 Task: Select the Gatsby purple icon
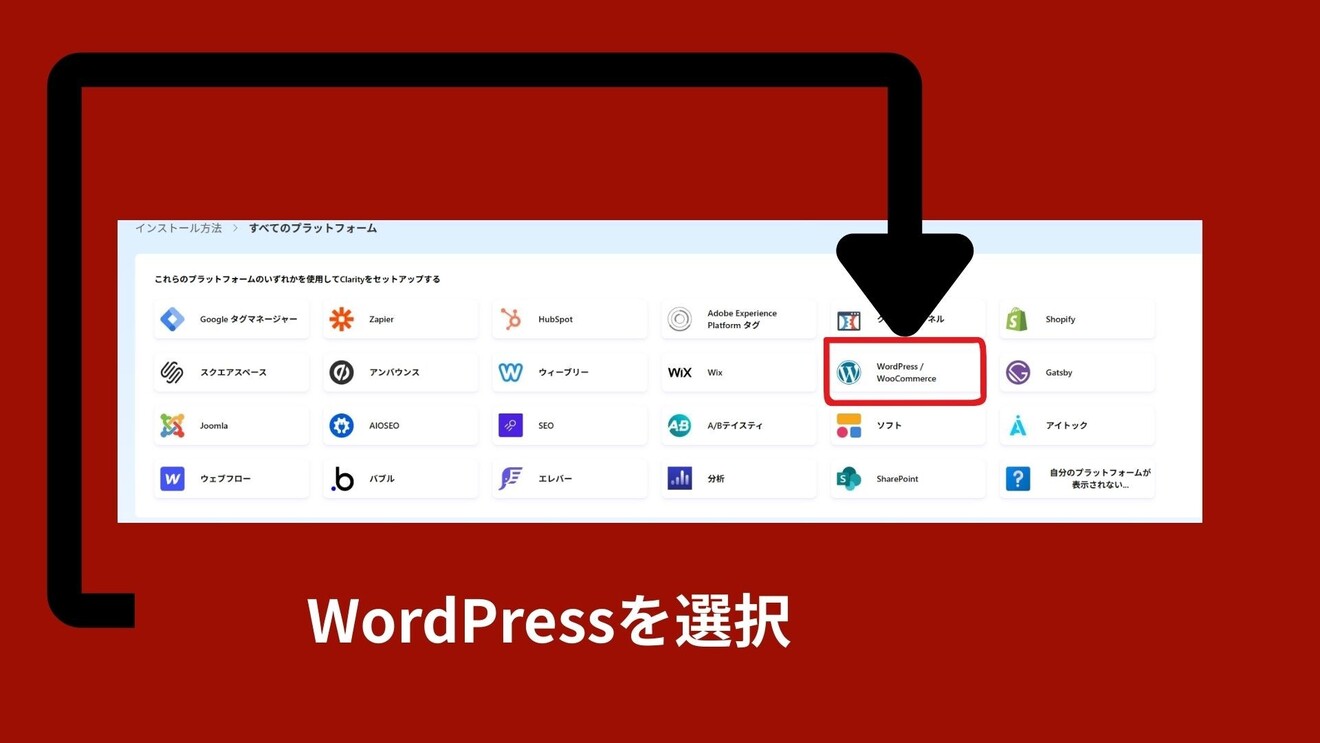pyautogui.click(x=1018, y=372)
